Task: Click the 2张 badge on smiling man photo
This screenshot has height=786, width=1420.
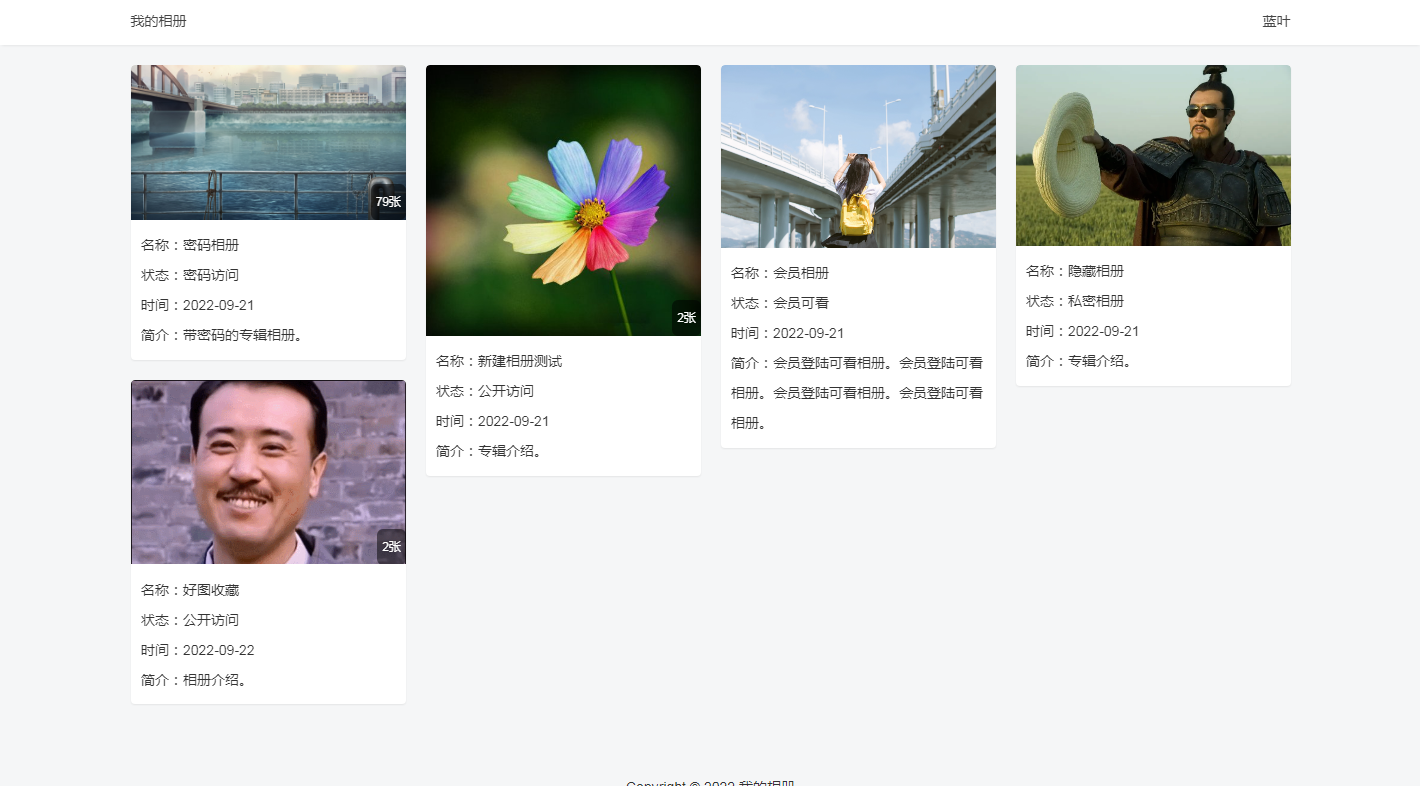Action: (x=391, y=547)
